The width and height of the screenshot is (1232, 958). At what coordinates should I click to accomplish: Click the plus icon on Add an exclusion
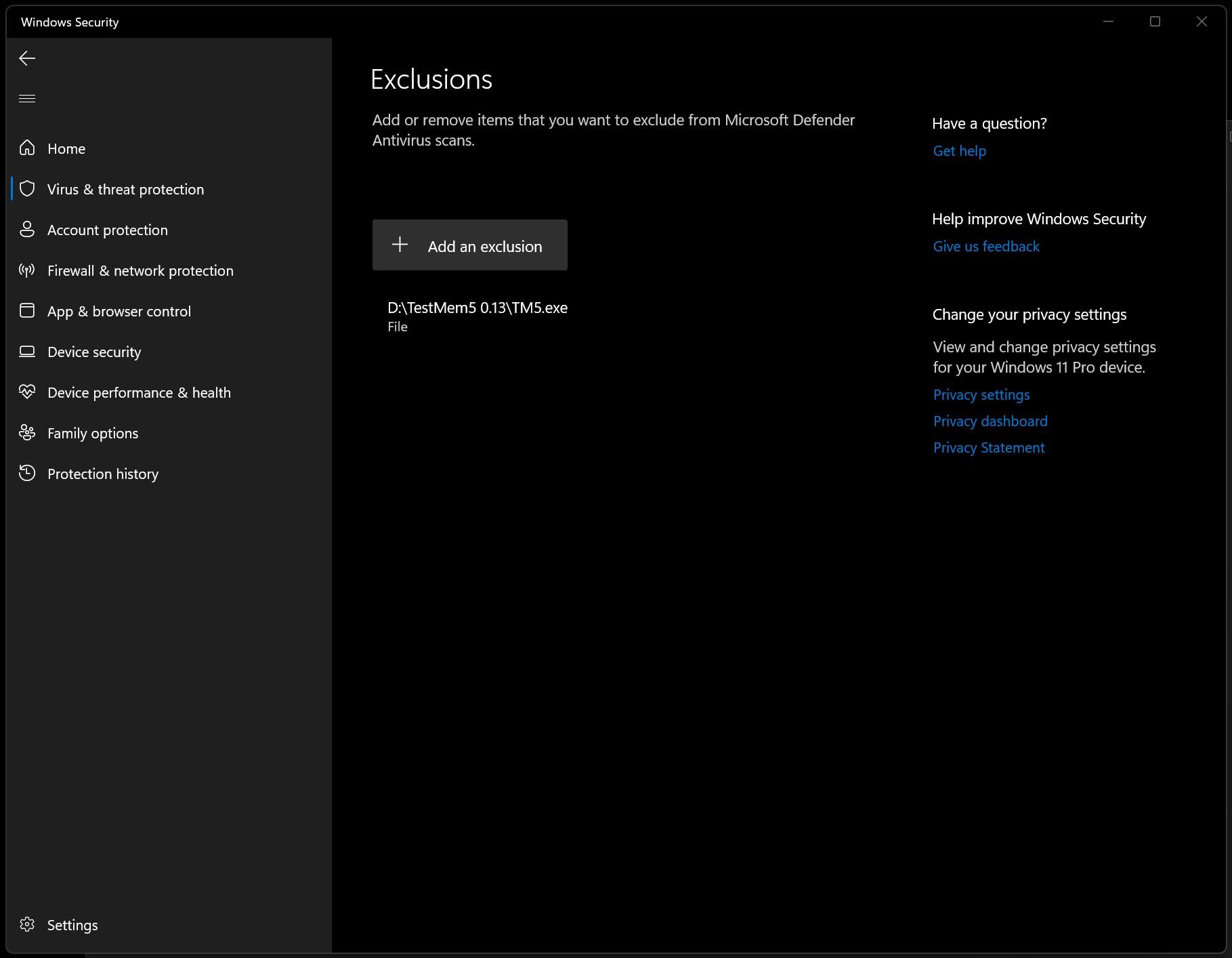pos(400,245)
